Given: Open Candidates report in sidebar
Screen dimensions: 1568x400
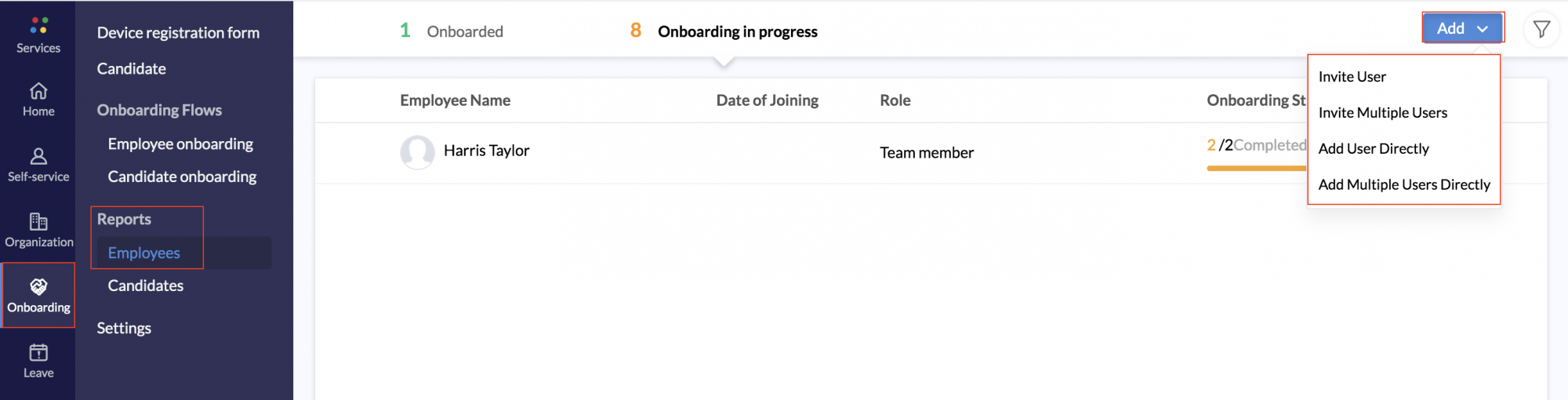Looking at the screenshot, I should tap(146, 286).
